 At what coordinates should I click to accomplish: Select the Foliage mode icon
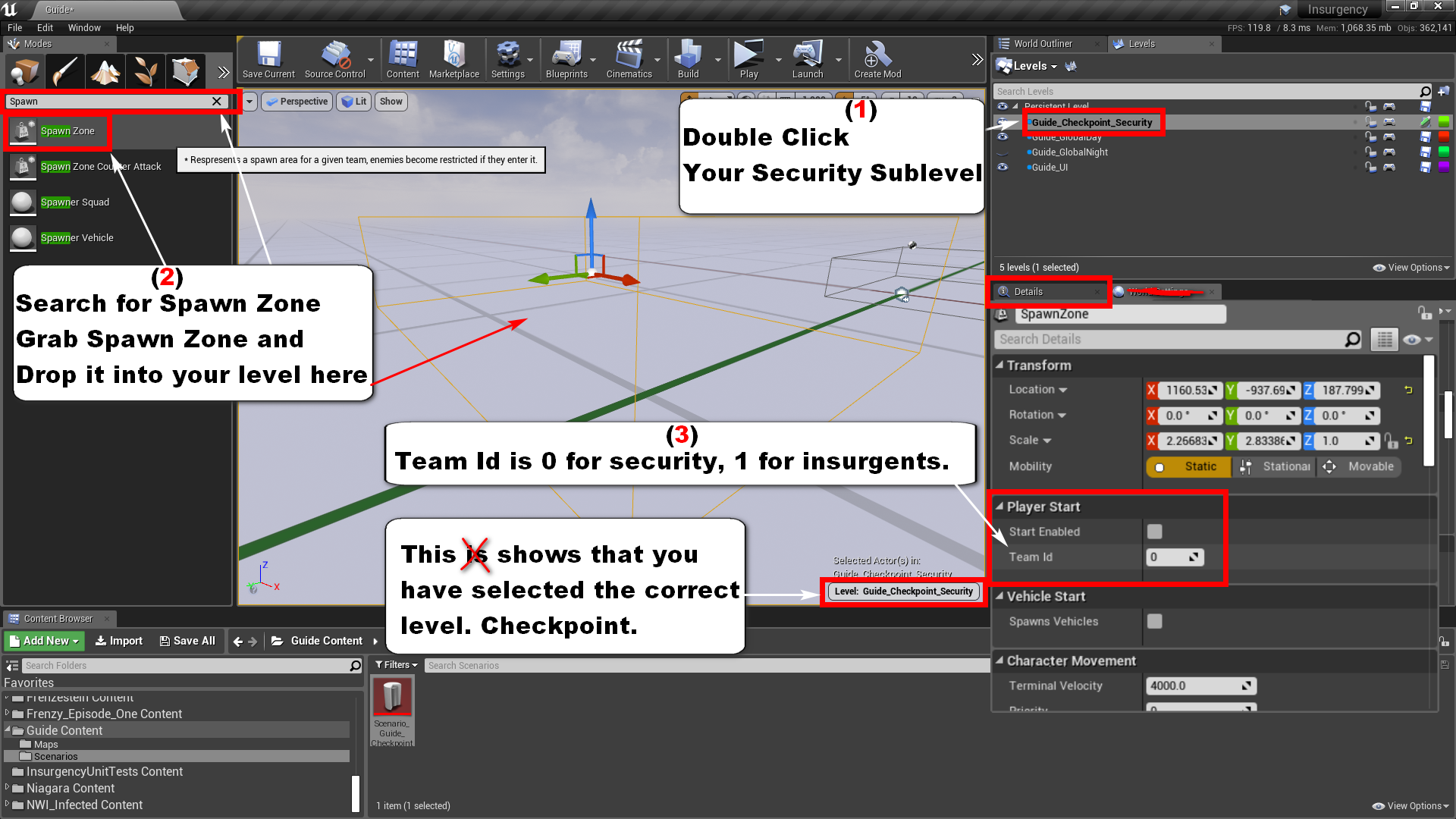(x=145, y=73)
